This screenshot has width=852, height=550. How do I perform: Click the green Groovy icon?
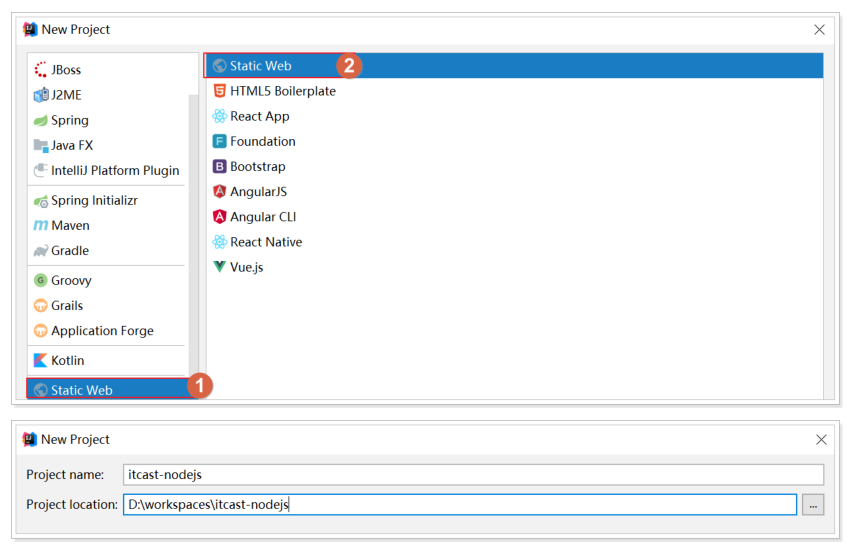click(x=41, y=280)
